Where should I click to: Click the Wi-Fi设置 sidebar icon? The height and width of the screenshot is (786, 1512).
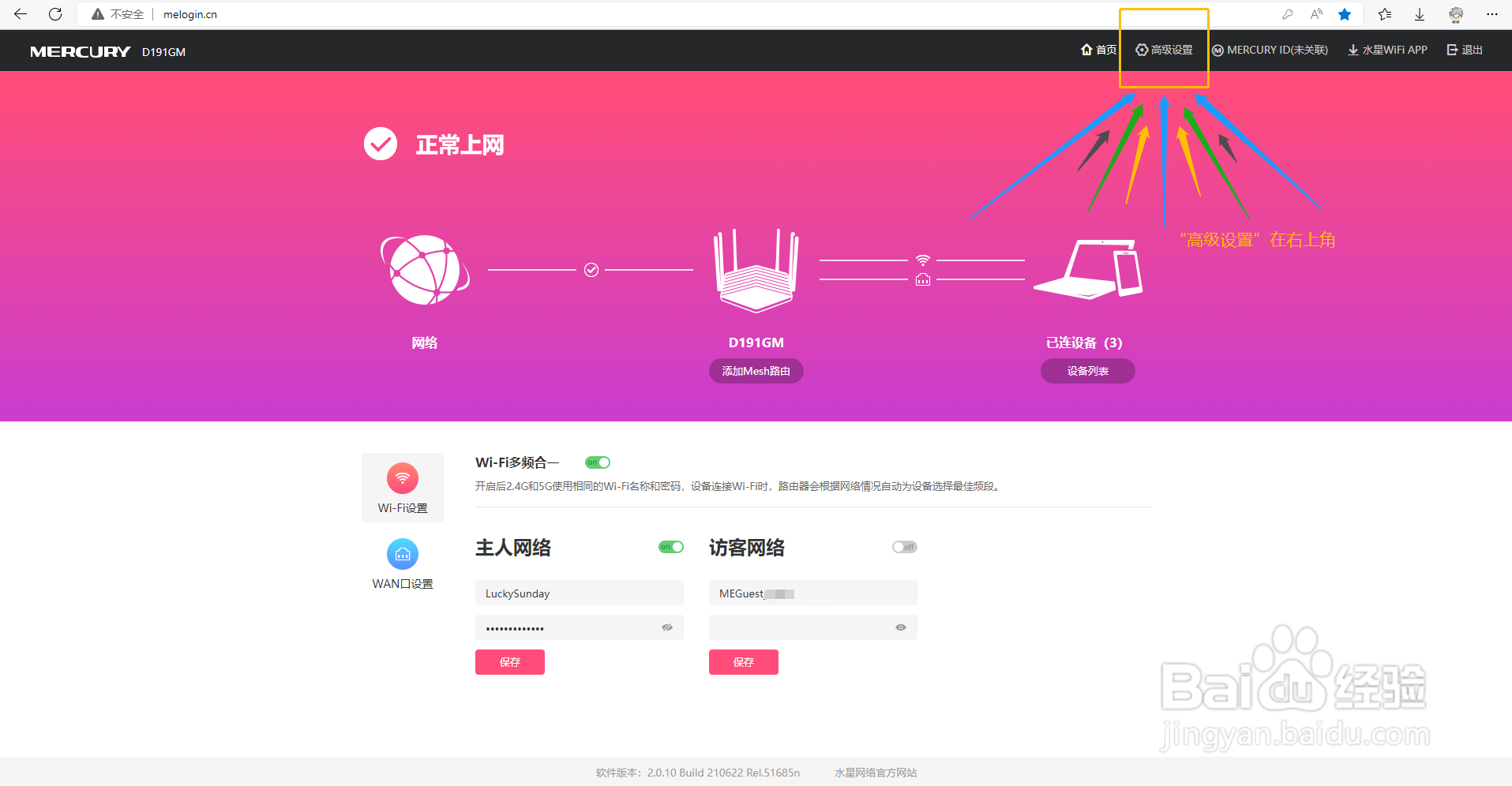[403, 478]
